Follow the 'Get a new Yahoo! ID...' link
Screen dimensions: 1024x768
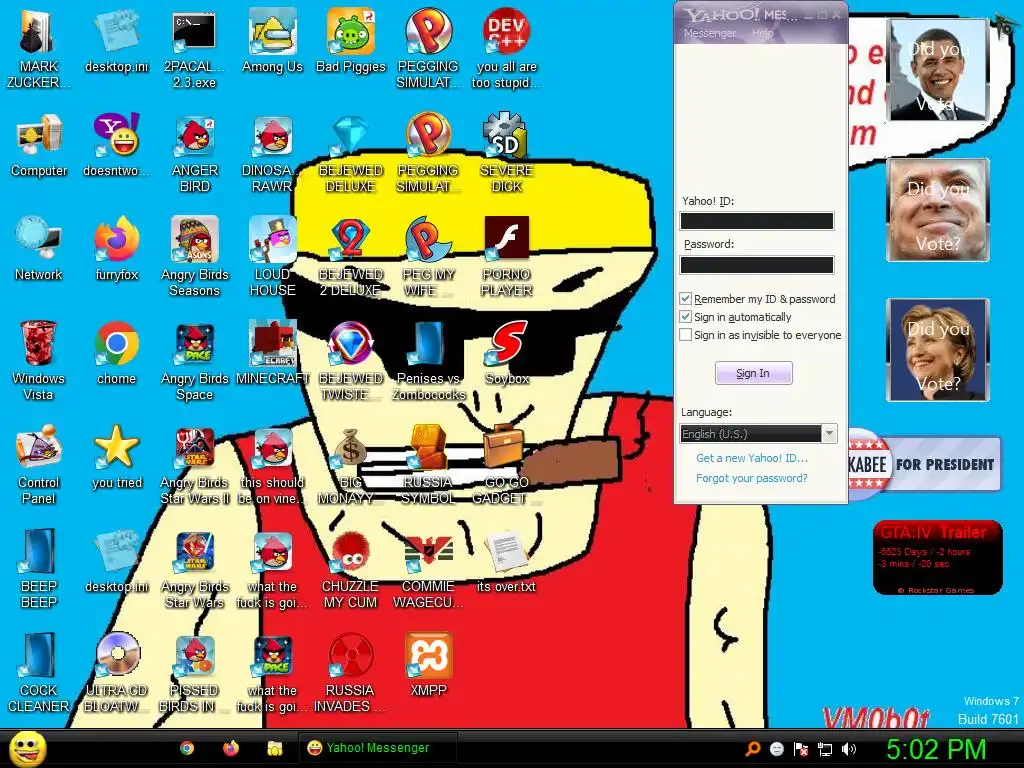tap(752, 458)
